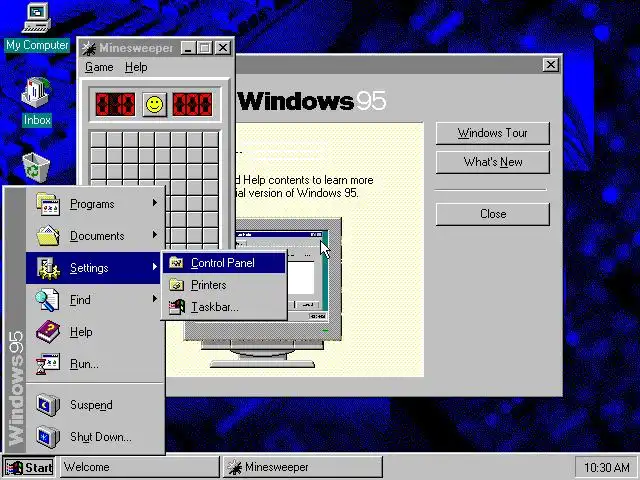The height and width of the screenshot is (480, 640).
Task: Choose Programs in the Start menu
Action: pos(95,204)
